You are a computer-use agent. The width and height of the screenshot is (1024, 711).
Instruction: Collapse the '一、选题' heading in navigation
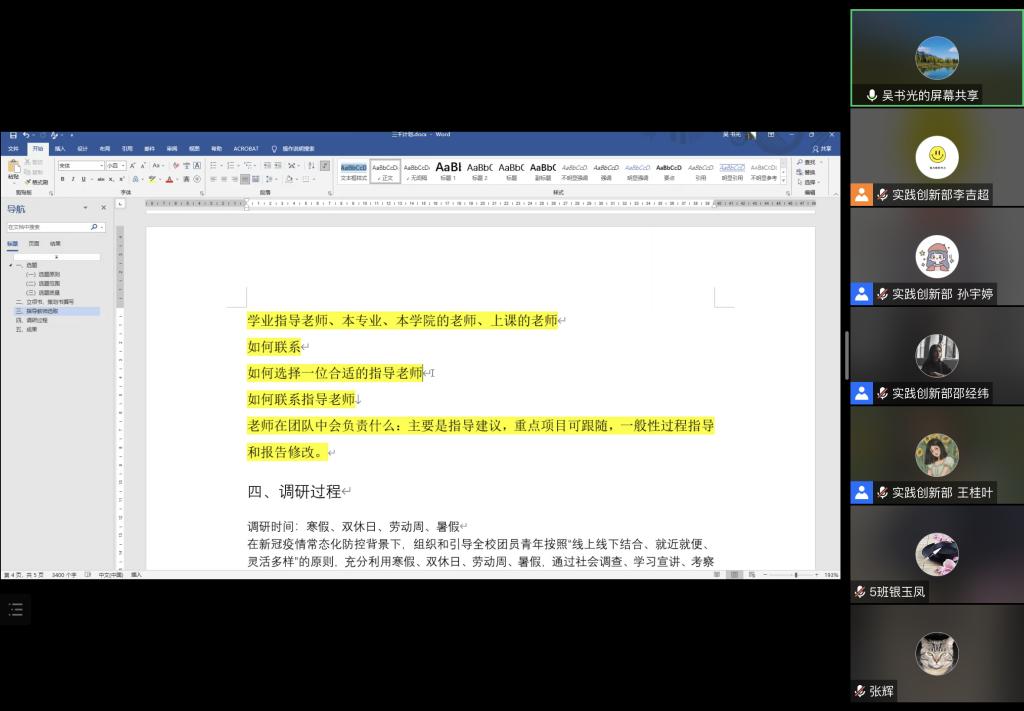pos(10,265)
